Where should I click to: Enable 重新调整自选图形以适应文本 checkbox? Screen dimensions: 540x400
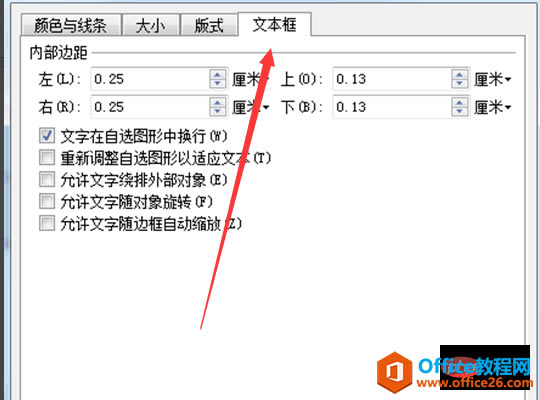tap(47, 157)
